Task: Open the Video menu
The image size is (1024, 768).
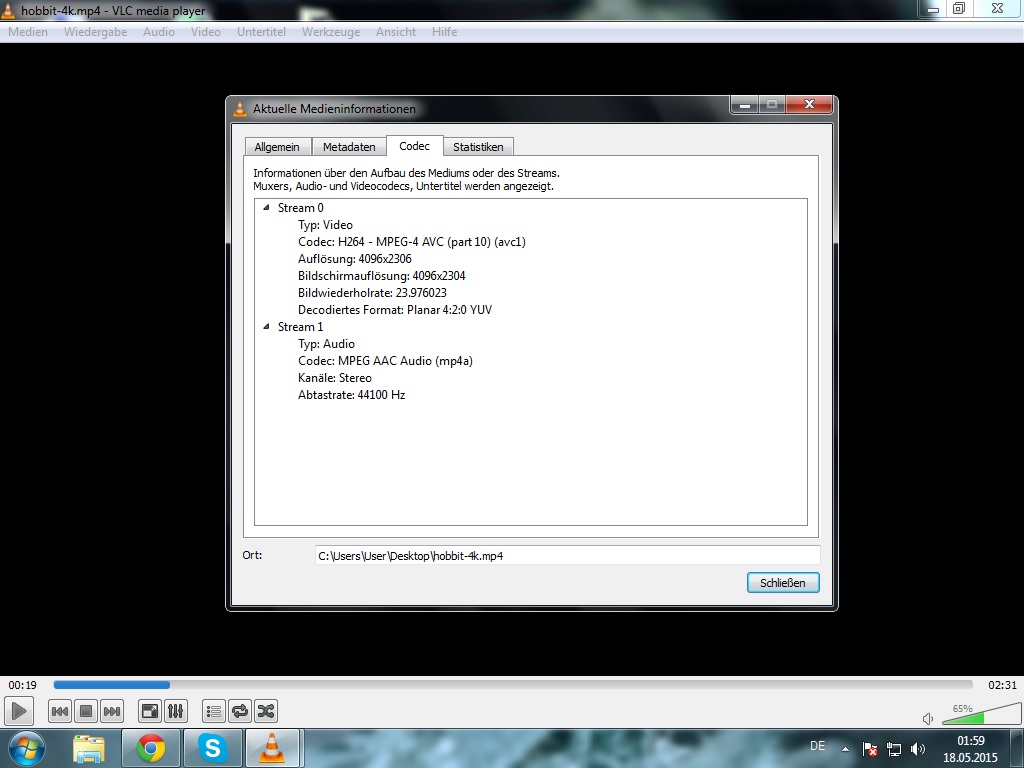Action: 206,31
